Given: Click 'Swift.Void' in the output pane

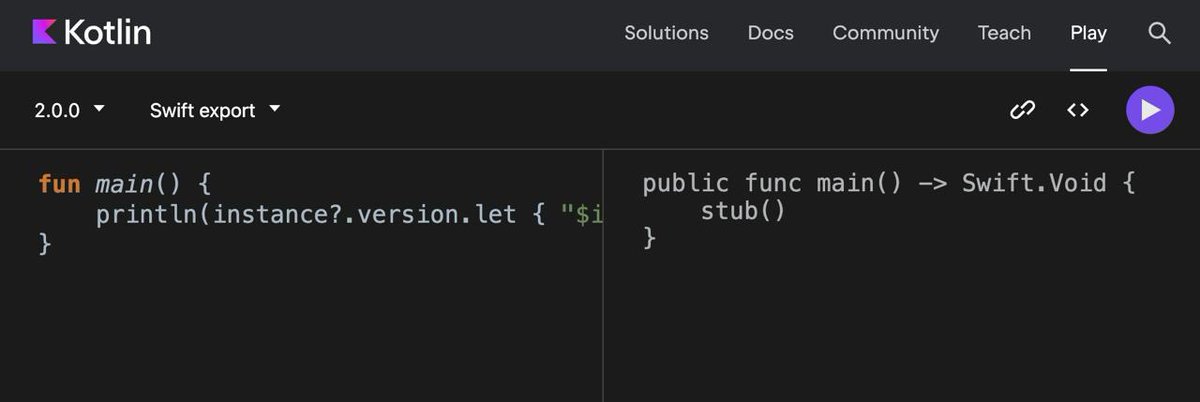Looking at the screenshot, I should click(x=1034, y=184).
